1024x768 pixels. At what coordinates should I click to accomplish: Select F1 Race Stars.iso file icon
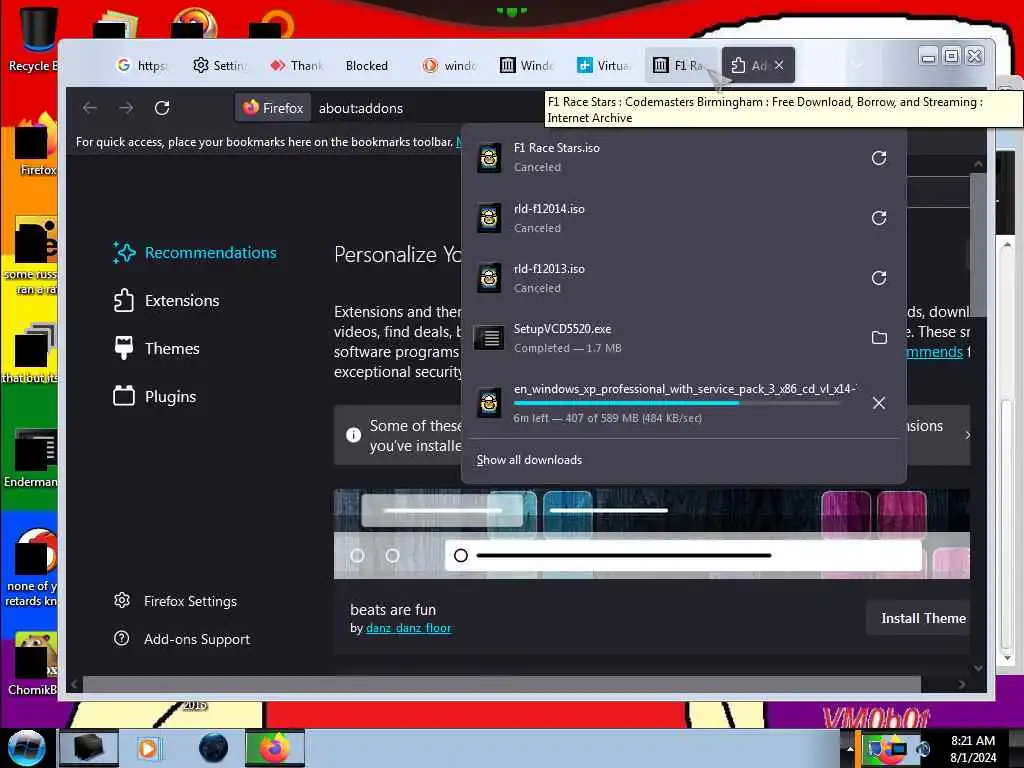[x=489, y=158]
